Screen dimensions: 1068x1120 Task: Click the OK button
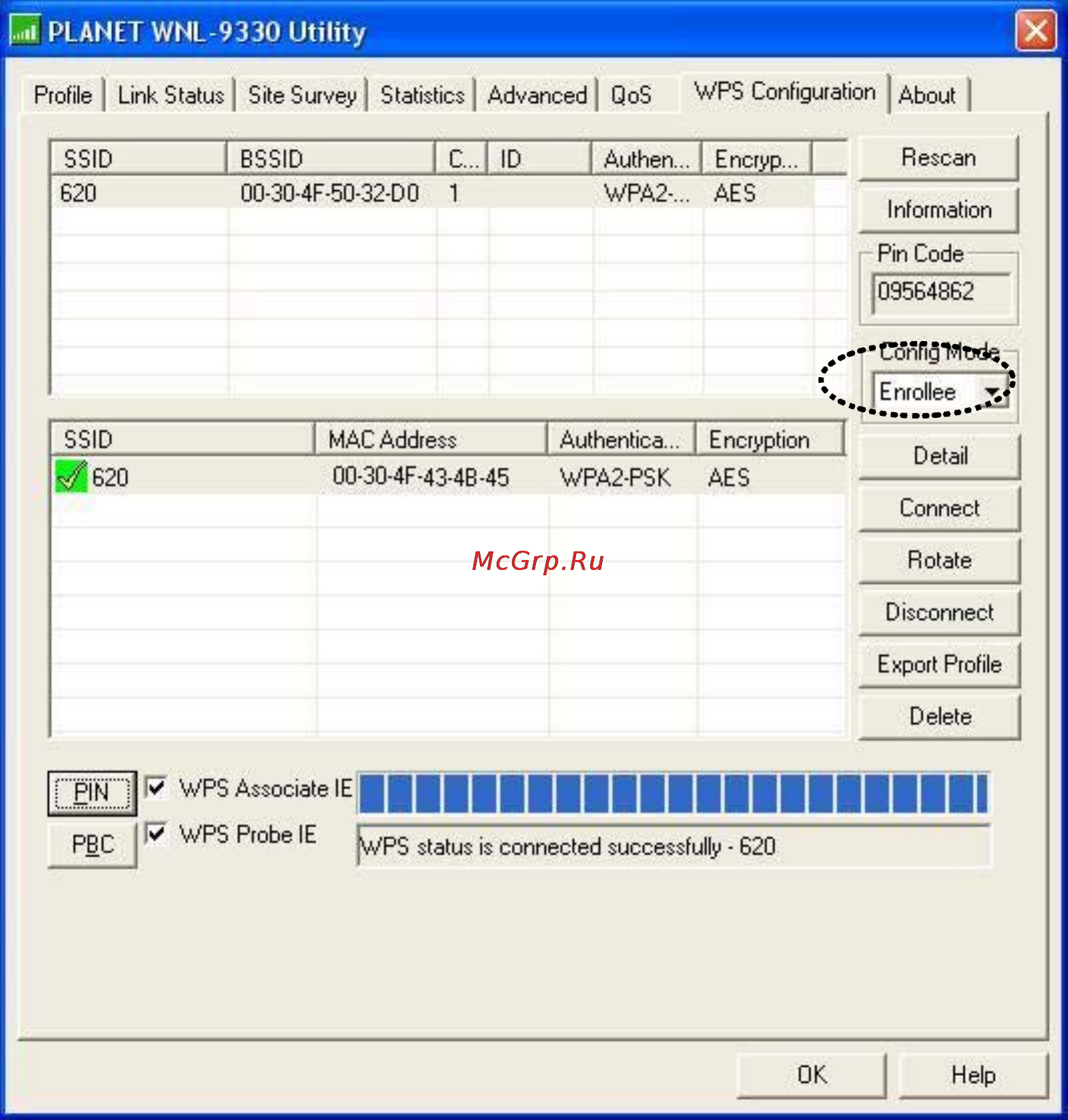(x=812, y=1075)
